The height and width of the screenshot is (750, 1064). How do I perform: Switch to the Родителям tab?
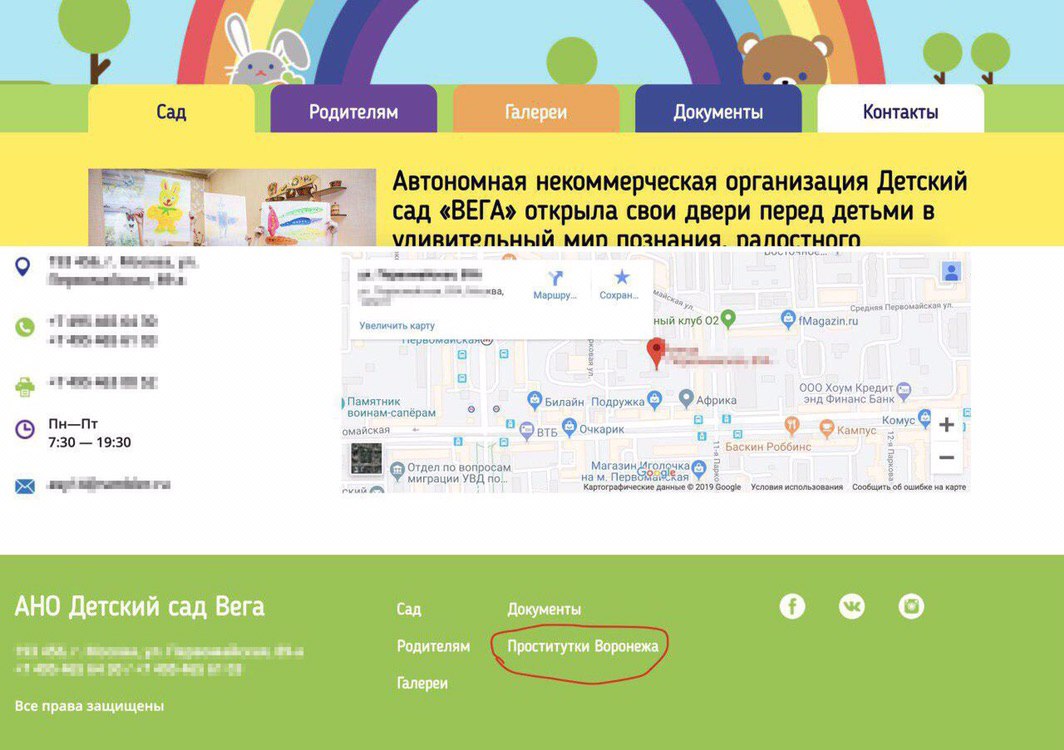pyautogui.click(x=354, y=110)
